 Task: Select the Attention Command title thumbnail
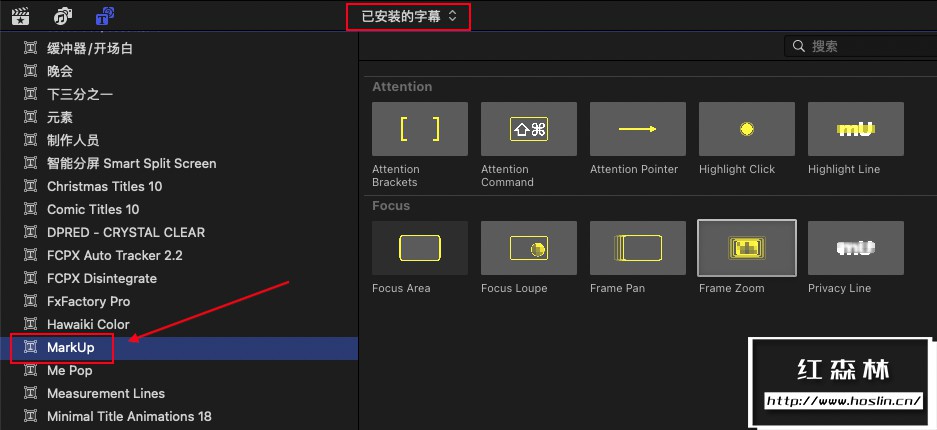(529, 129)
